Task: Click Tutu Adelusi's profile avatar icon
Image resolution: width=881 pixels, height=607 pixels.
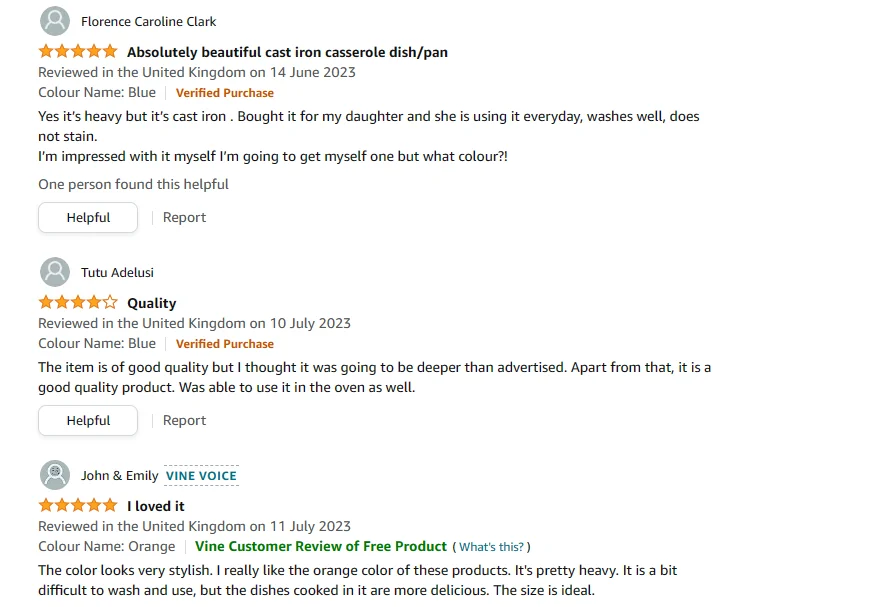Action: (x=54, y=272)
